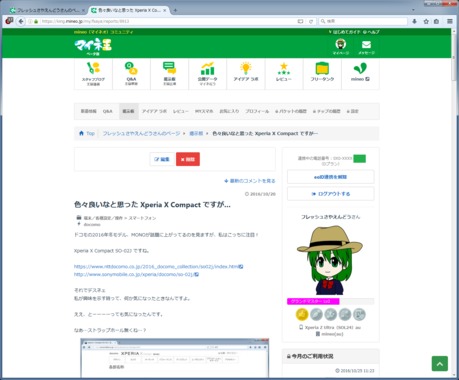Select the アイデア ラボ tab in profile menu
Image resolution: width=459 pixels, height=380 pixels.
(154, 111)
